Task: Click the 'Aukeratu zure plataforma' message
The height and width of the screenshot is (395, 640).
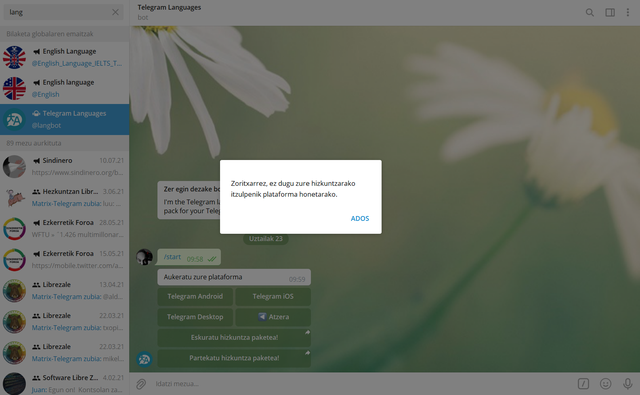Action: click(234, 277)
